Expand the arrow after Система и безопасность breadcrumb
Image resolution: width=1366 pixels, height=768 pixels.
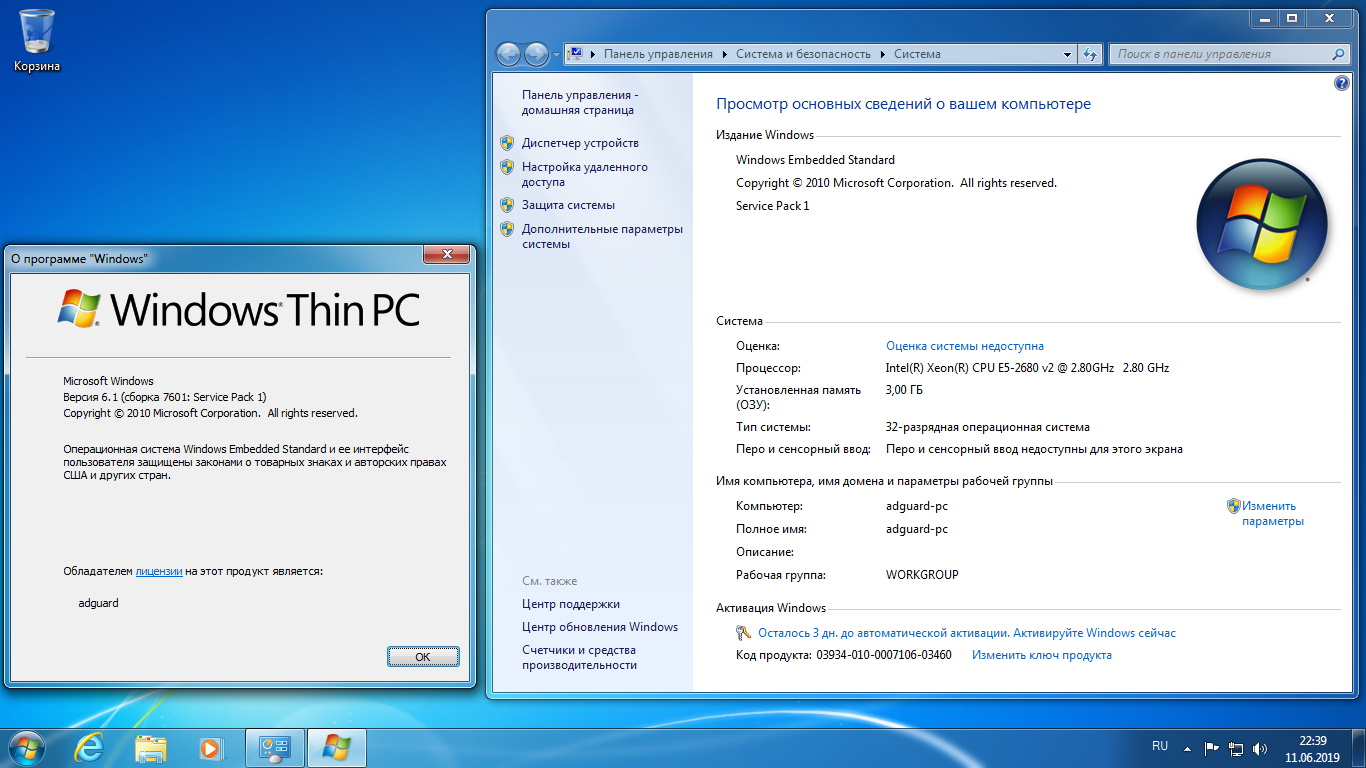(883, 54)
